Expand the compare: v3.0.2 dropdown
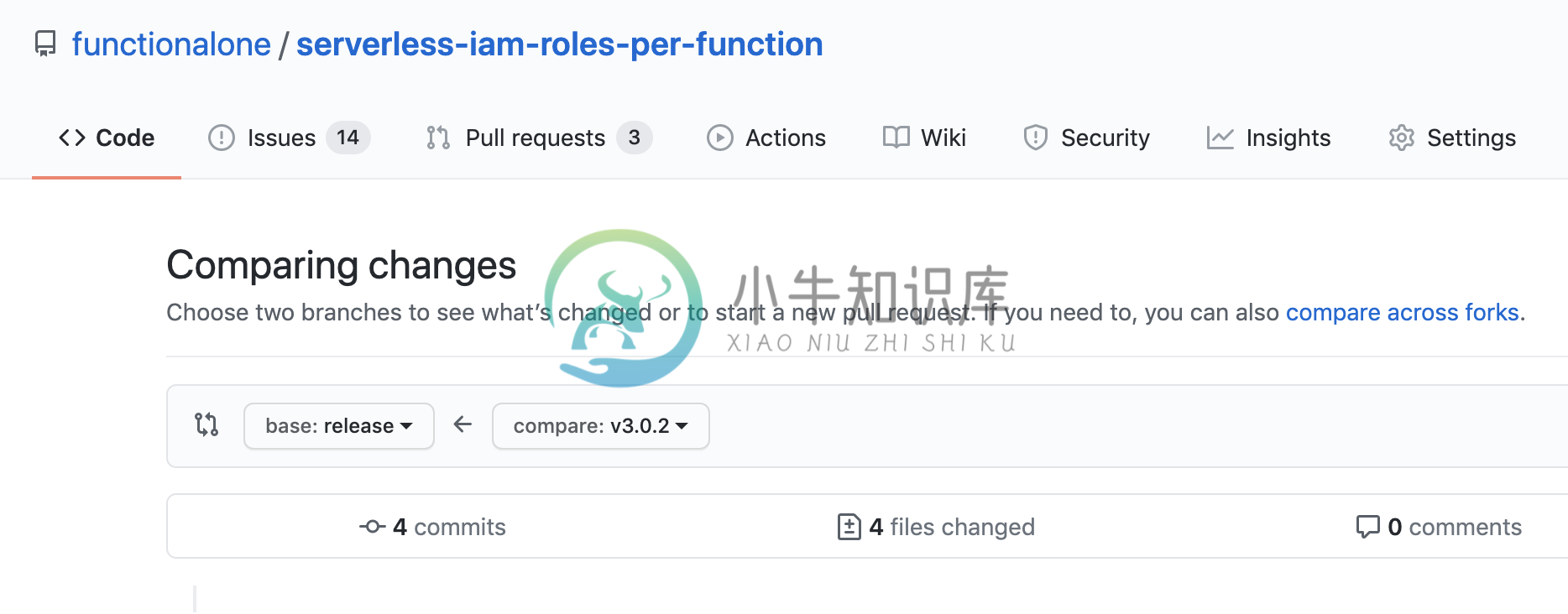 tap(601, 426)
